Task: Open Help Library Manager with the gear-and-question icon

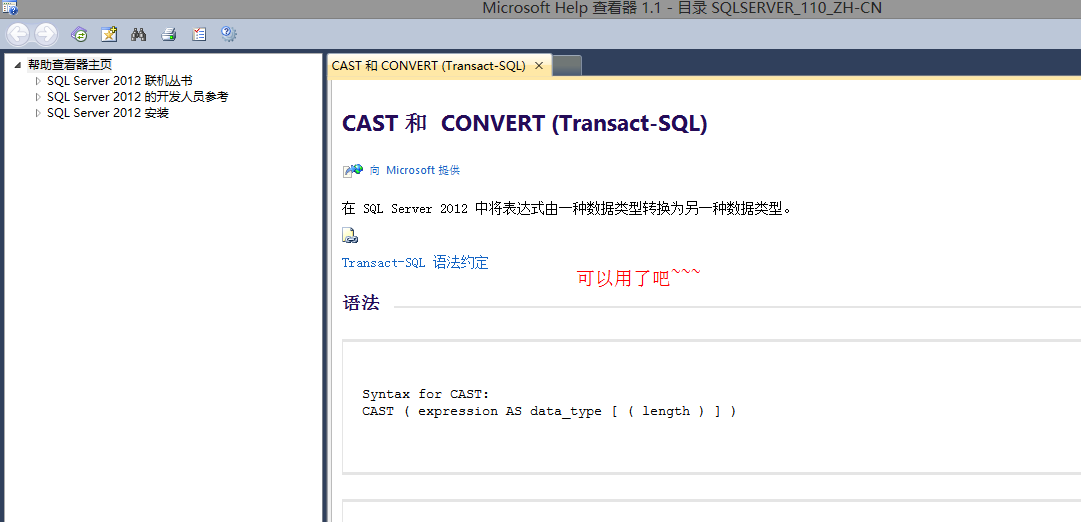Action: point(229,34)
